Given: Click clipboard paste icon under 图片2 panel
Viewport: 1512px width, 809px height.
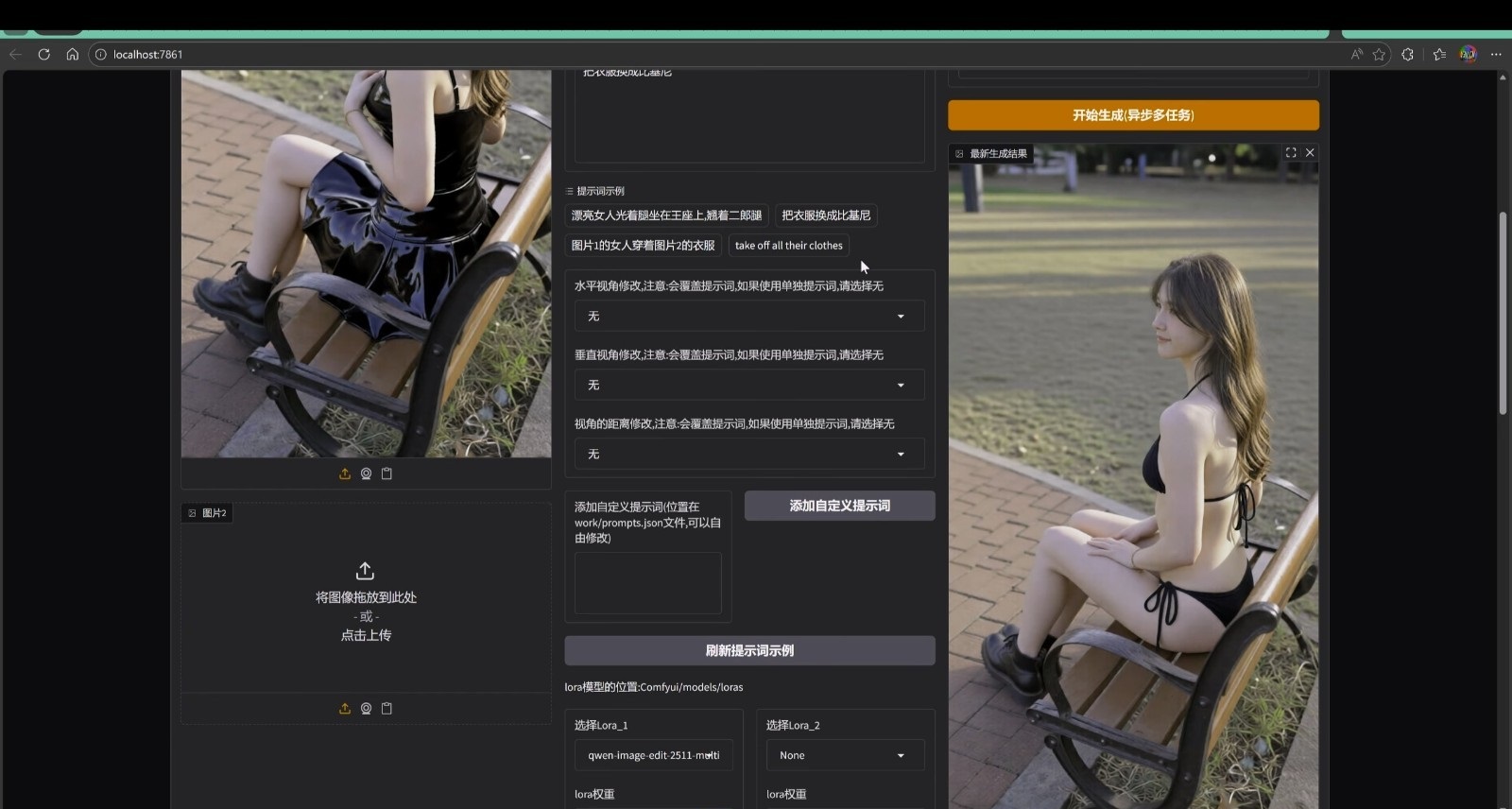Looking at the screenshot, I should pos(387,708).
